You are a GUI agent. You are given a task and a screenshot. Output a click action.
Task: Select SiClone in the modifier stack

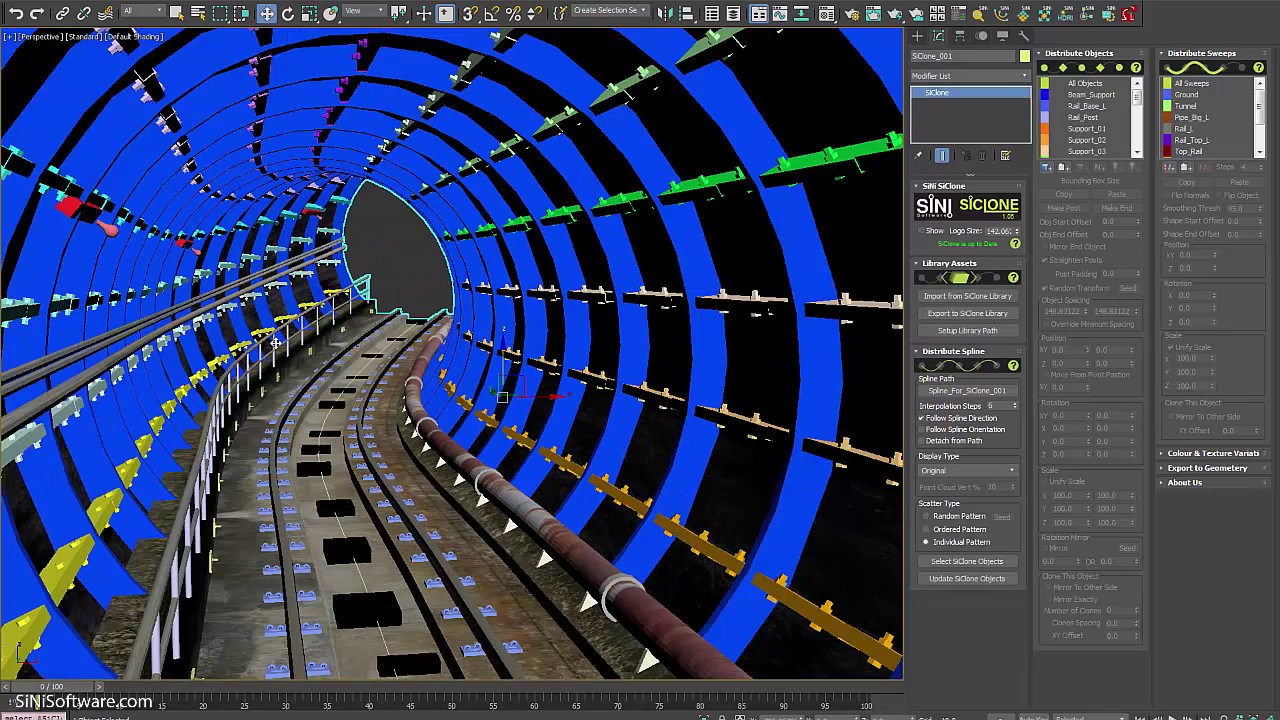click(x=970, y=93)
